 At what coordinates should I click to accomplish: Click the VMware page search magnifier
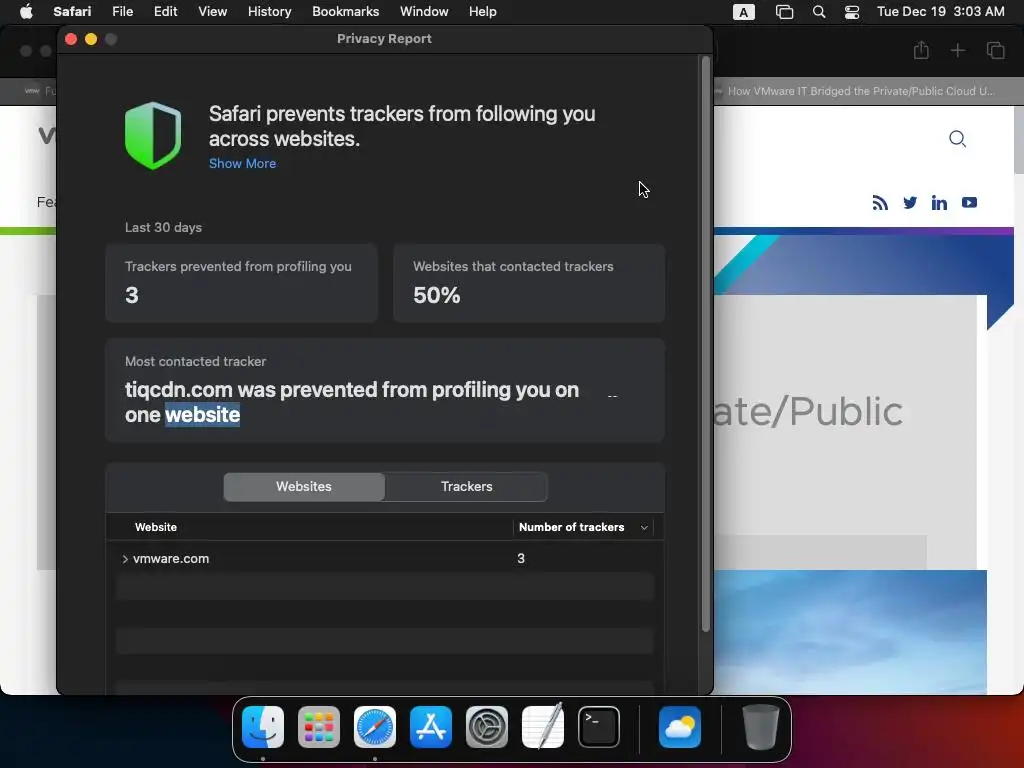(x=957, y=138)
